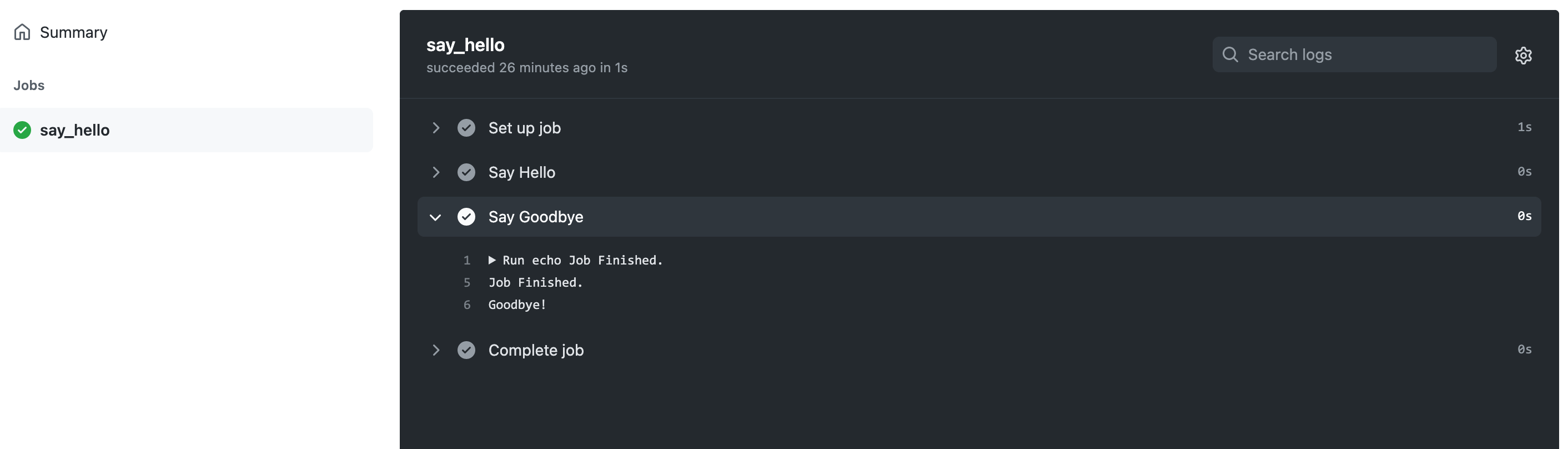Open log settings gear icon
Screen dimensions: 1568x449
(x=1523, y=56)
